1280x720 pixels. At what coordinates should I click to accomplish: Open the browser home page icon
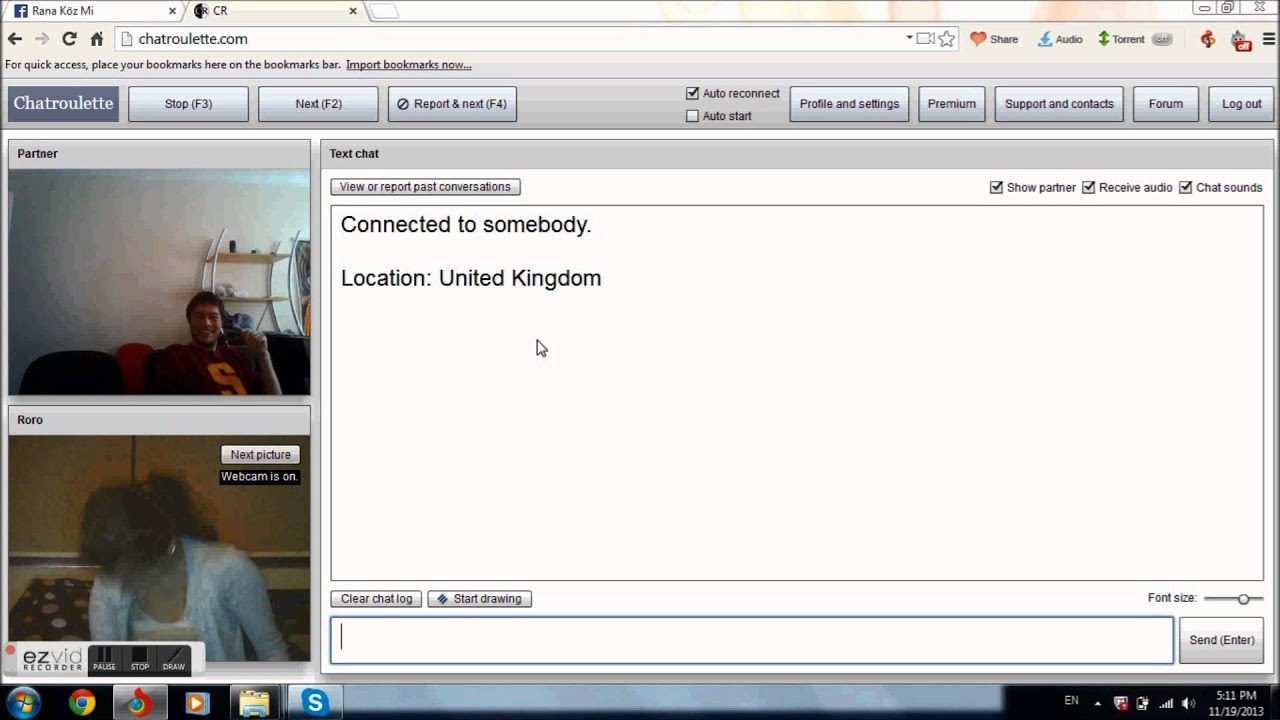coord(96,39)
